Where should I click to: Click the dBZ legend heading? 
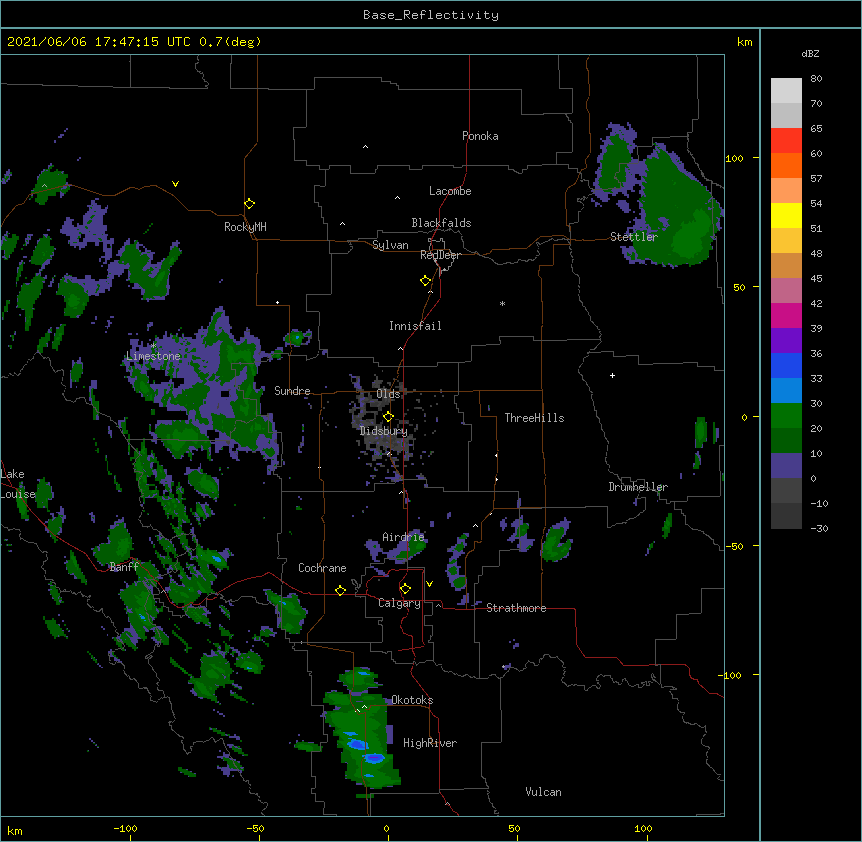[810, 53]
